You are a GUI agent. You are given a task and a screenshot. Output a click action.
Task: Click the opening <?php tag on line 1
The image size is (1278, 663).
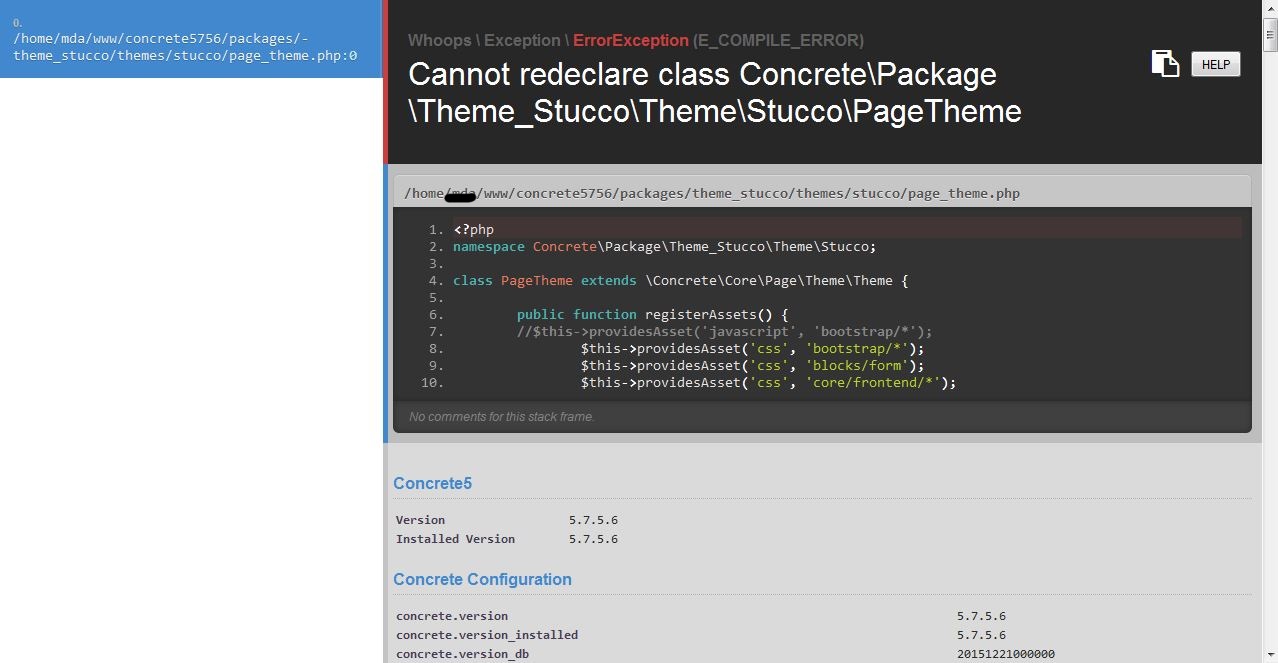click(473, 229)
